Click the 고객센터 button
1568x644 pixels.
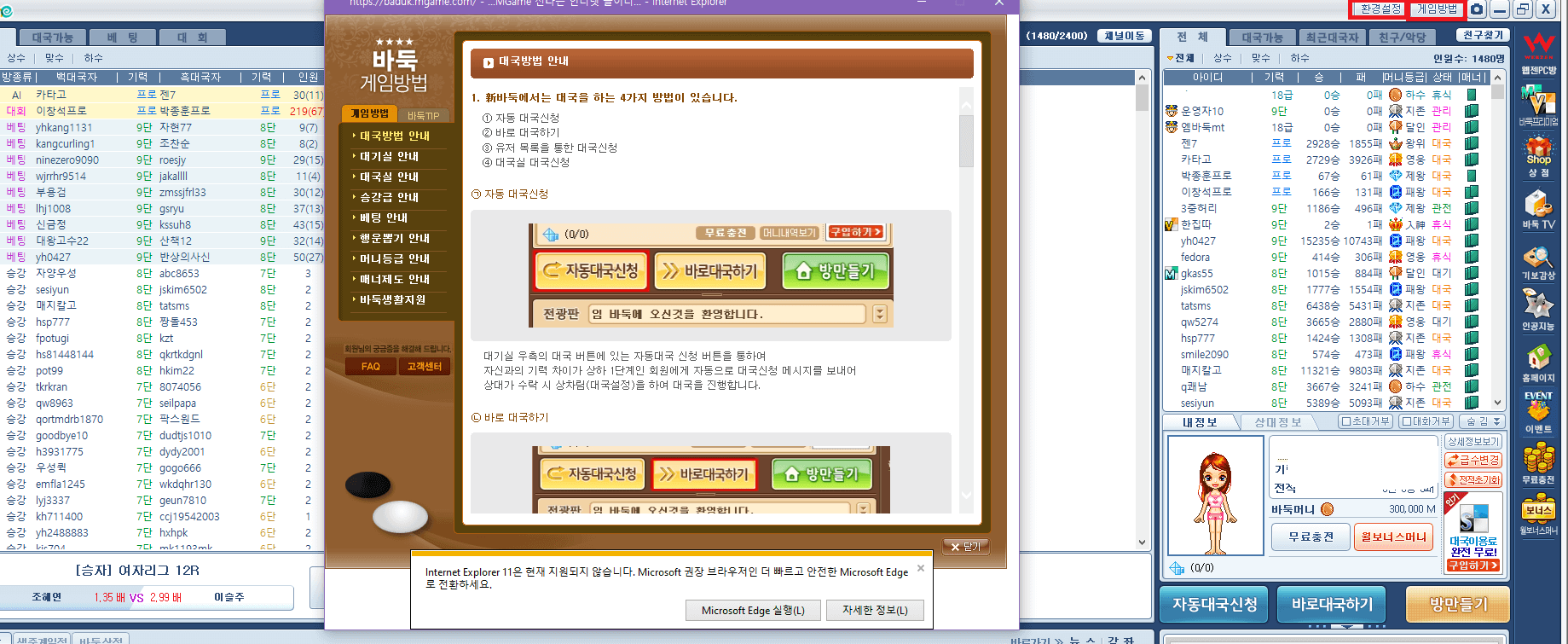click(x=424, y=367)
